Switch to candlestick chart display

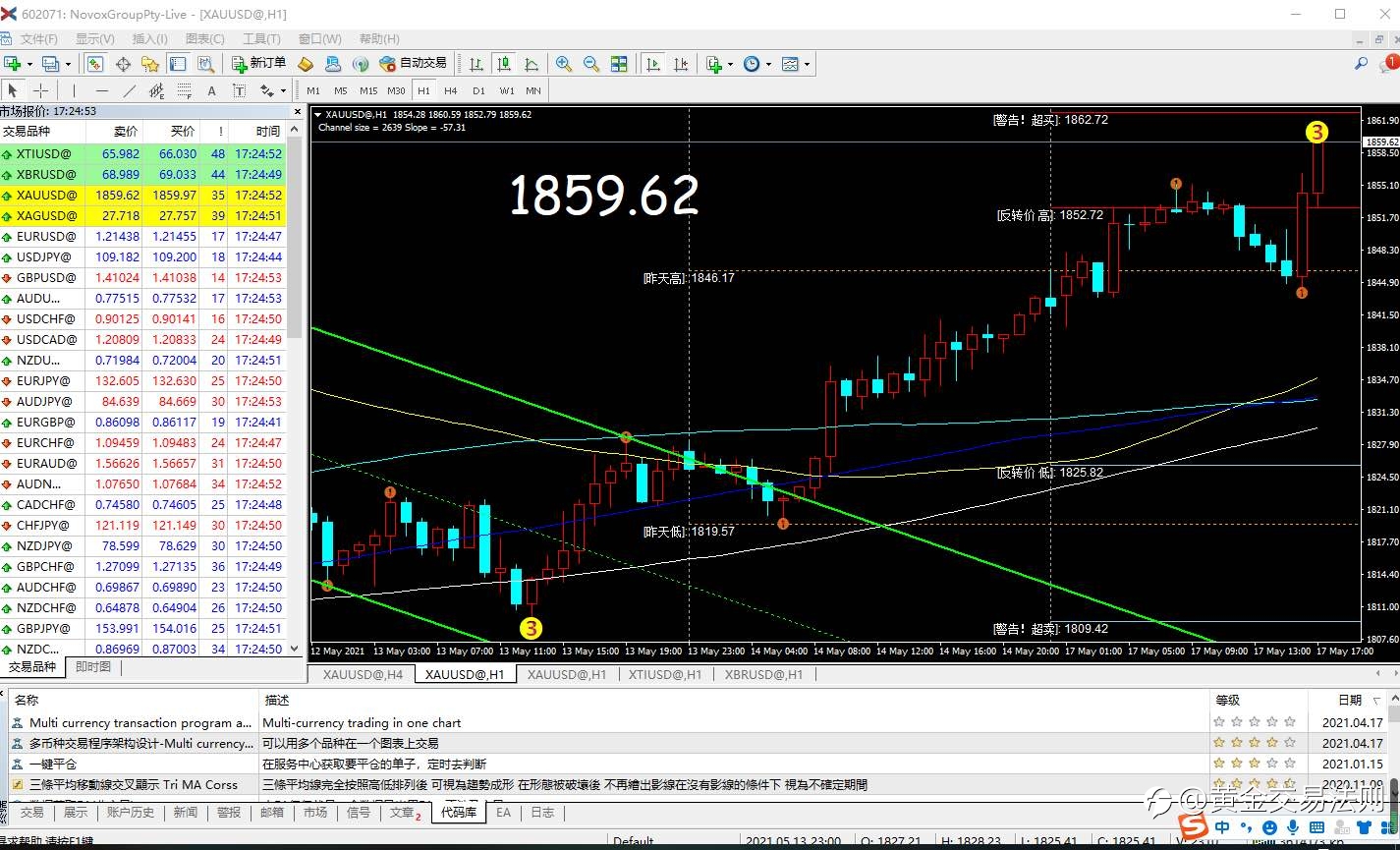coord(504,64)
